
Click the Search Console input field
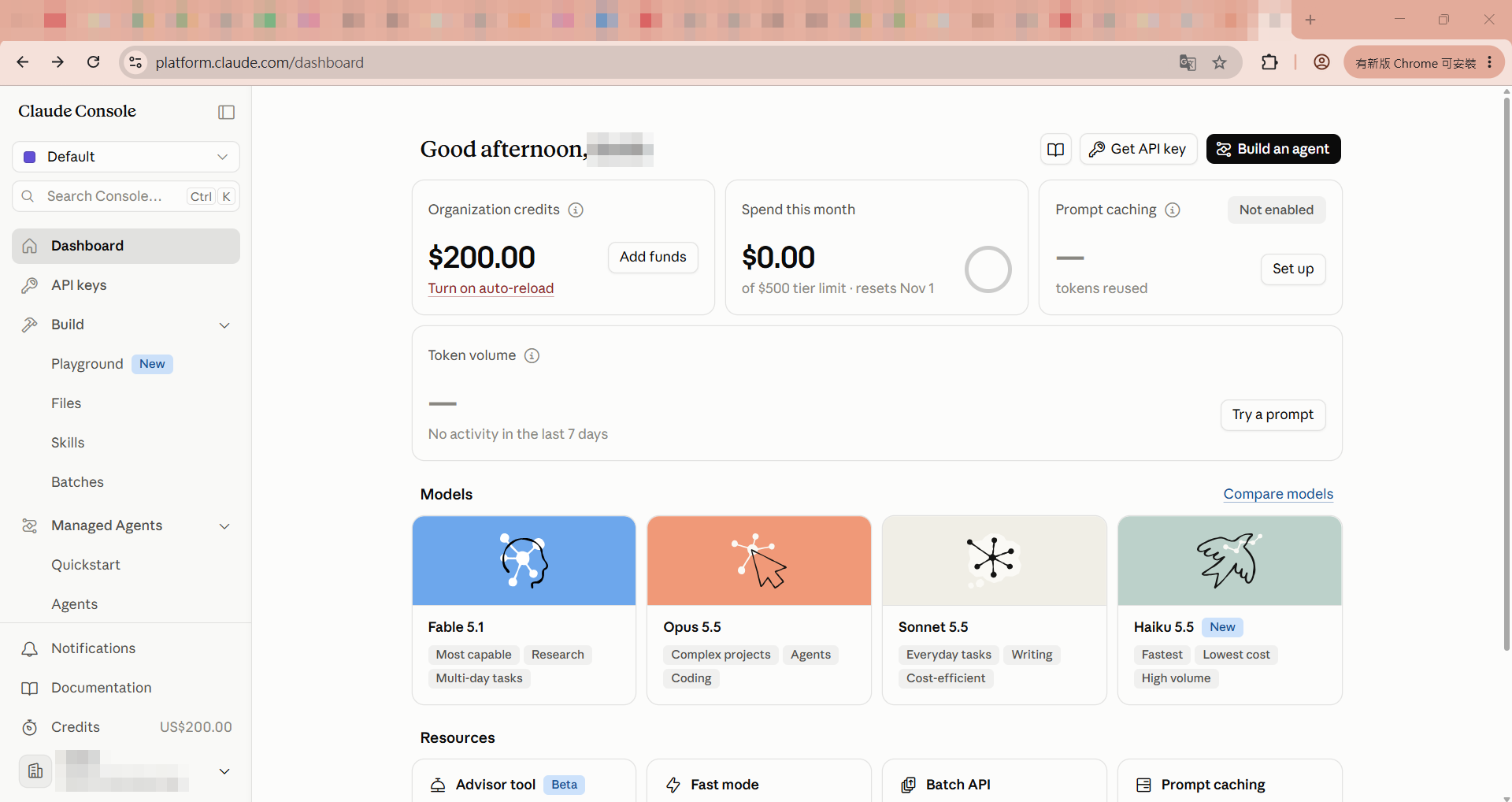126,196
